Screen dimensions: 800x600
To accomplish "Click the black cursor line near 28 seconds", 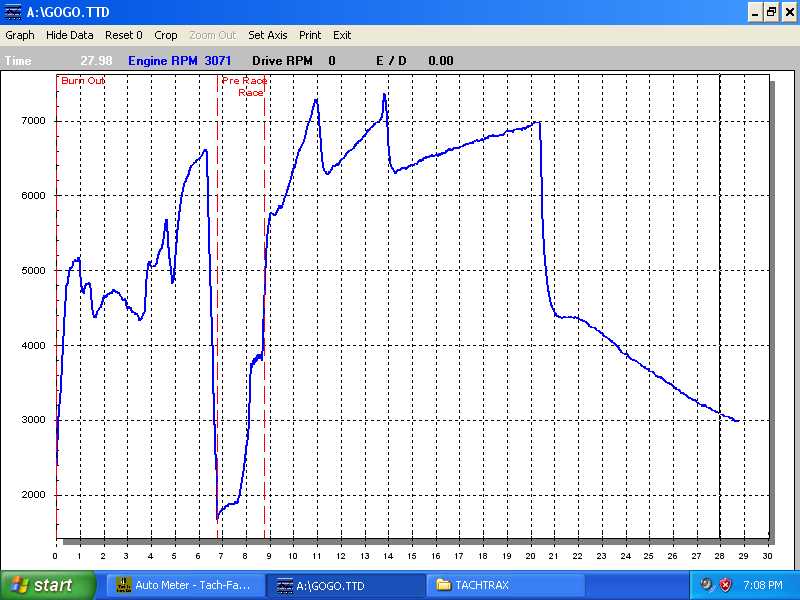I will pyautogui.click(x=720, y=306).
